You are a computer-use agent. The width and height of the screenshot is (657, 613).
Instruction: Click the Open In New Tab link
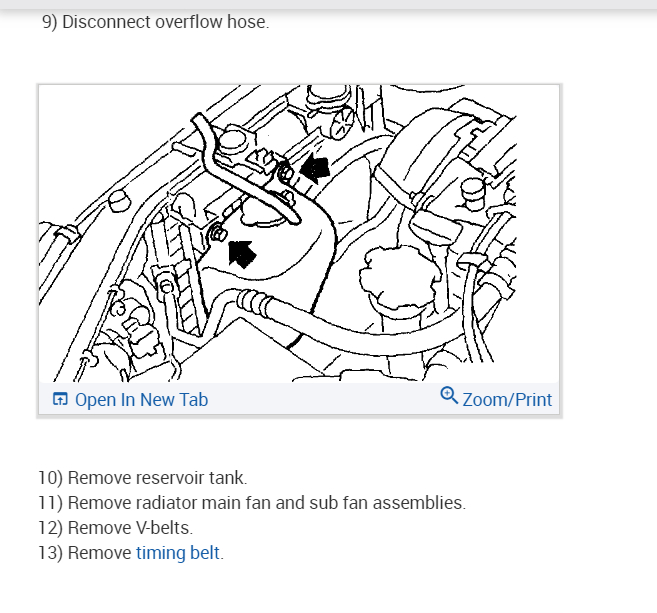(130, 400)
